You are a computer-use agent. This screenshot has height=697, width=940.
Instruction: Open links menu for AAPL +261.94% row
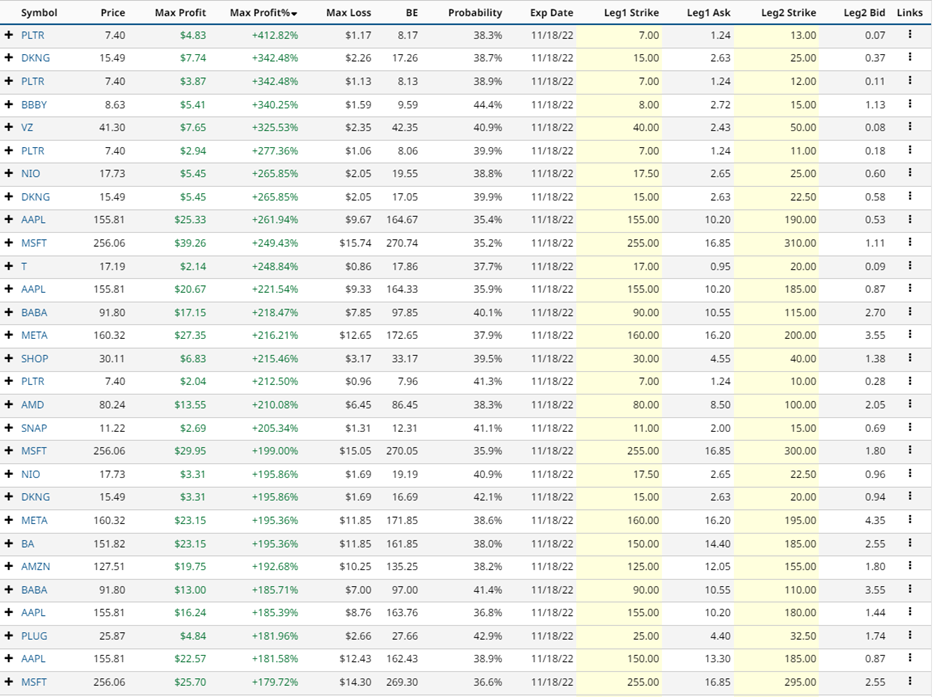pyautogui.click(x=909, y=219)
